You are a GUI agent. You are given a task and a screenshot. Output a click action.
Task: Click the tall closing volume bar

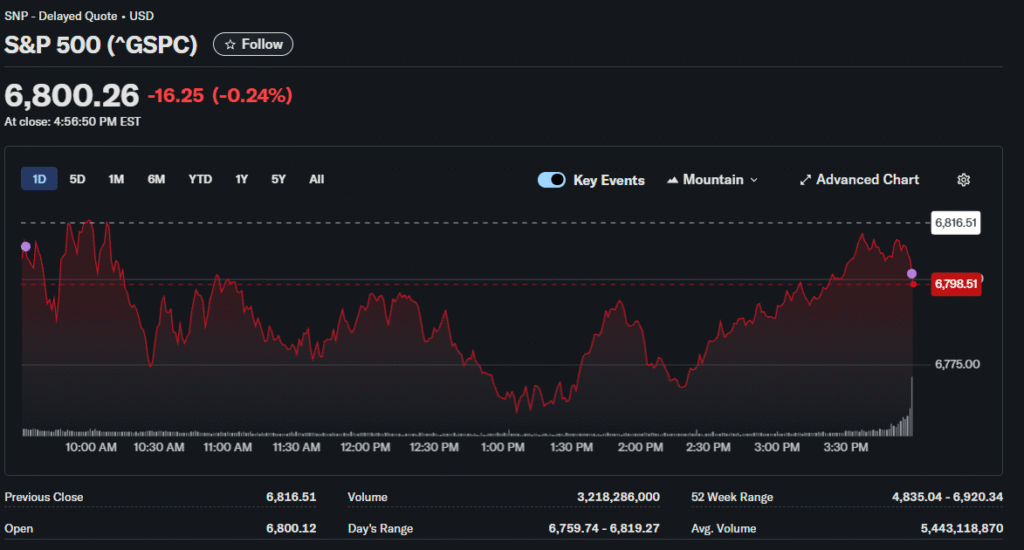[911, 408]
